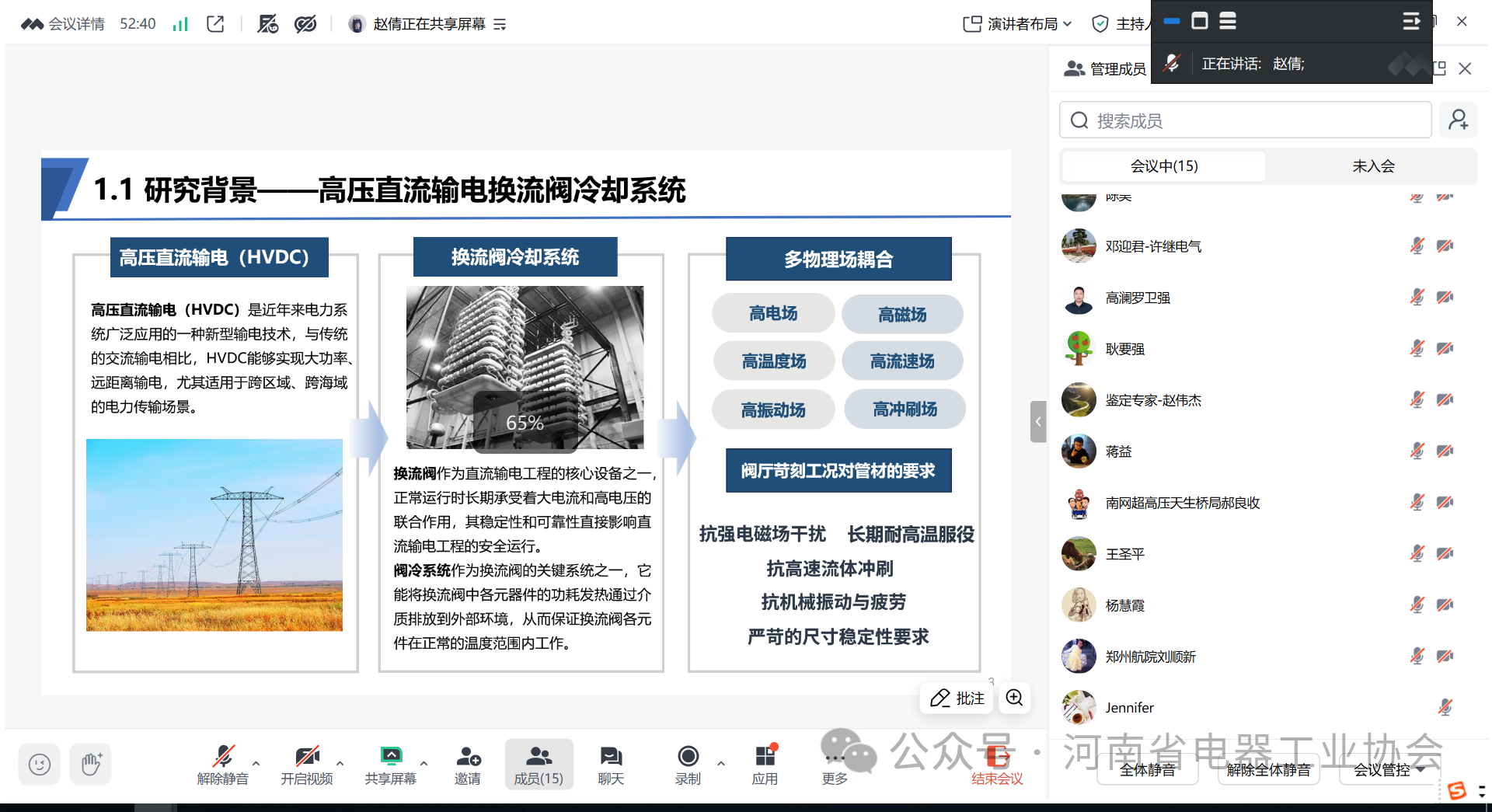Select member 郑州航院刘顺新

tap(1268, 657)
